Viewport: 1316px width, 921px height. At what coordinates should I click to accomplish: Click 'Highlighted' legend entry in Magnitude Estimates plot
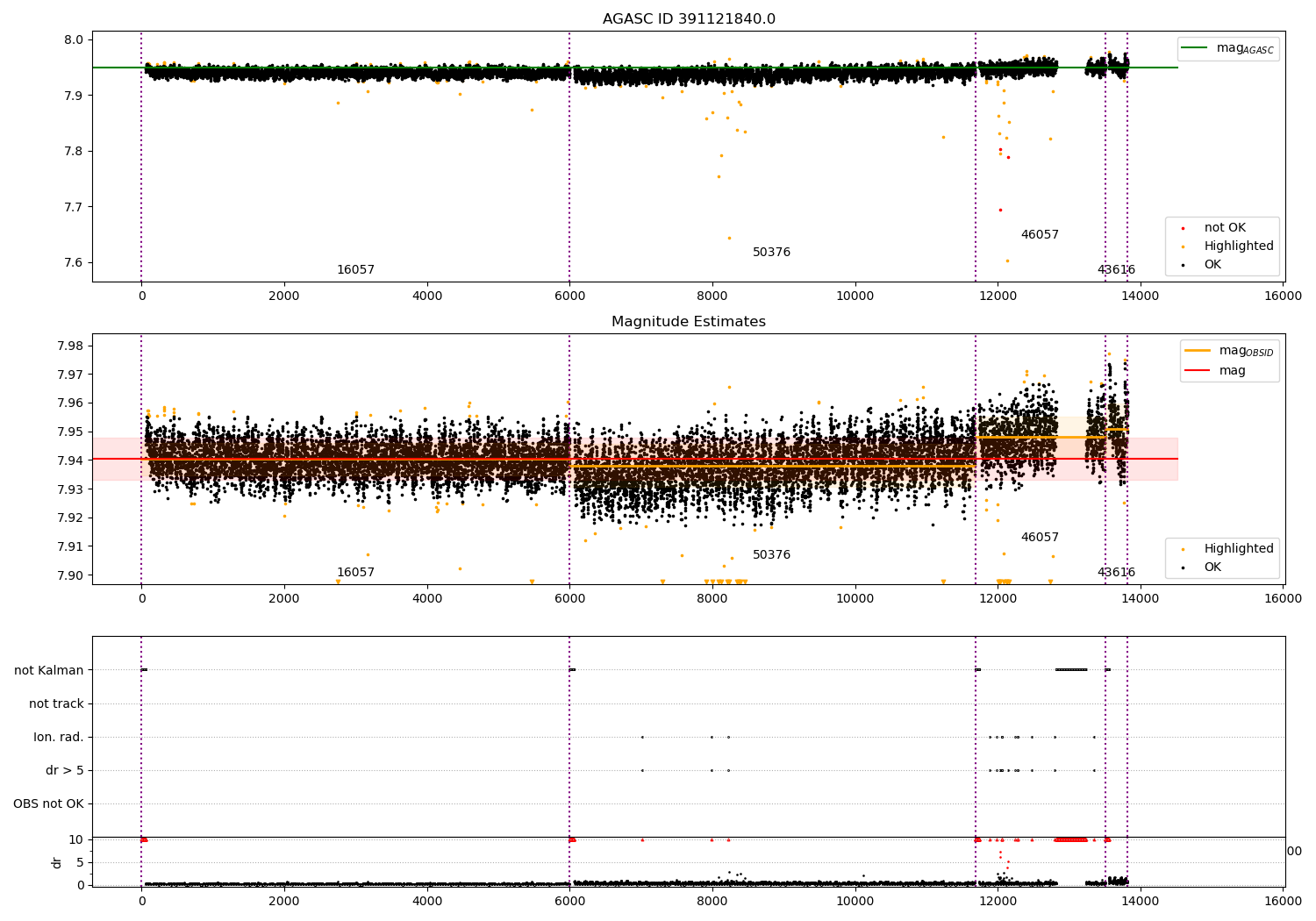(1229, 549)
